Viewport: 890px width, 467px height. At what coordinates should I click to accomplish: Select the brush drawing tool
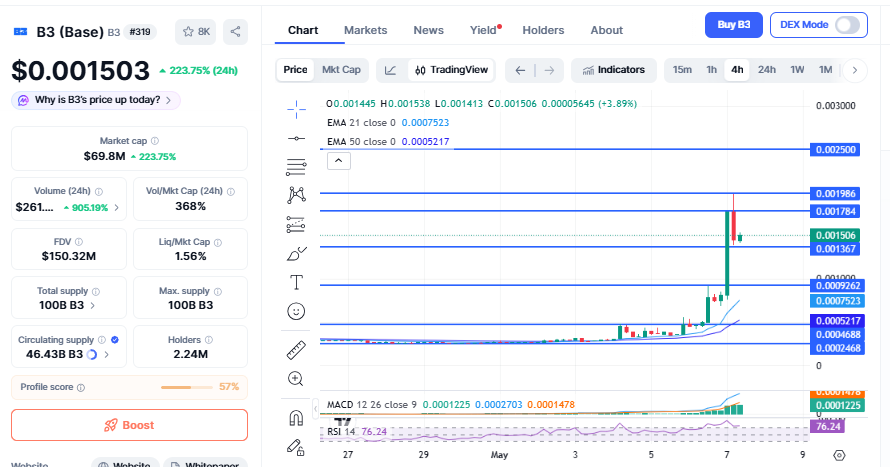coord(296,254)
